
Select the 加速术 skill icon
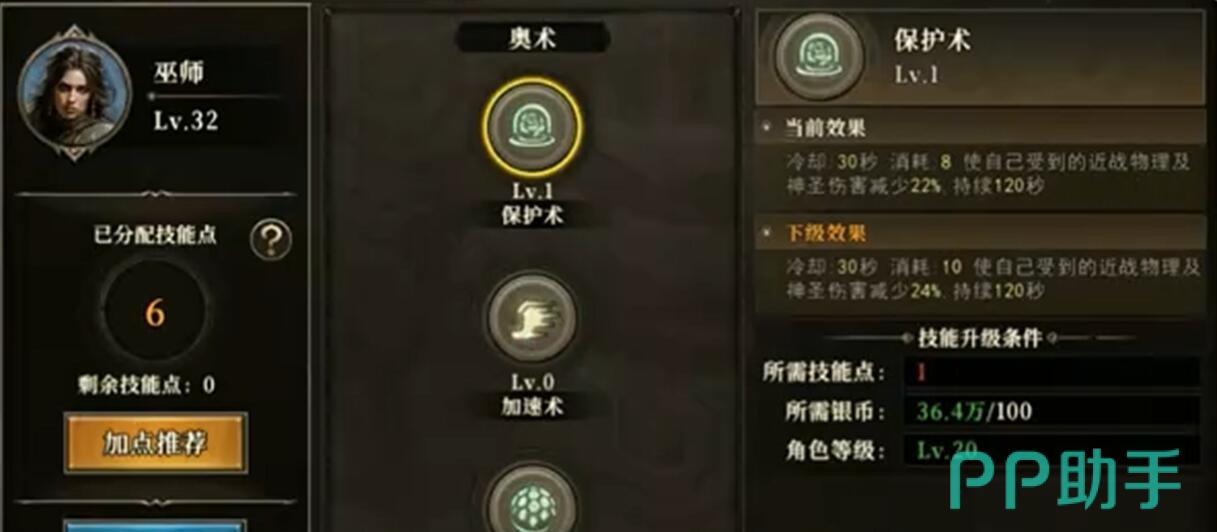click(531, 320)
